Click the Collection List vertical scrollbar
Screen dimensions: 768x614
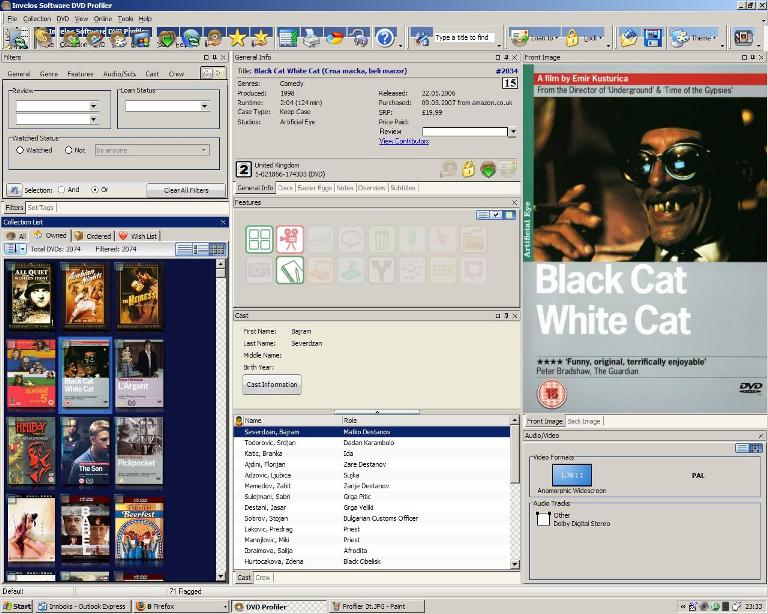click(220, 420)
